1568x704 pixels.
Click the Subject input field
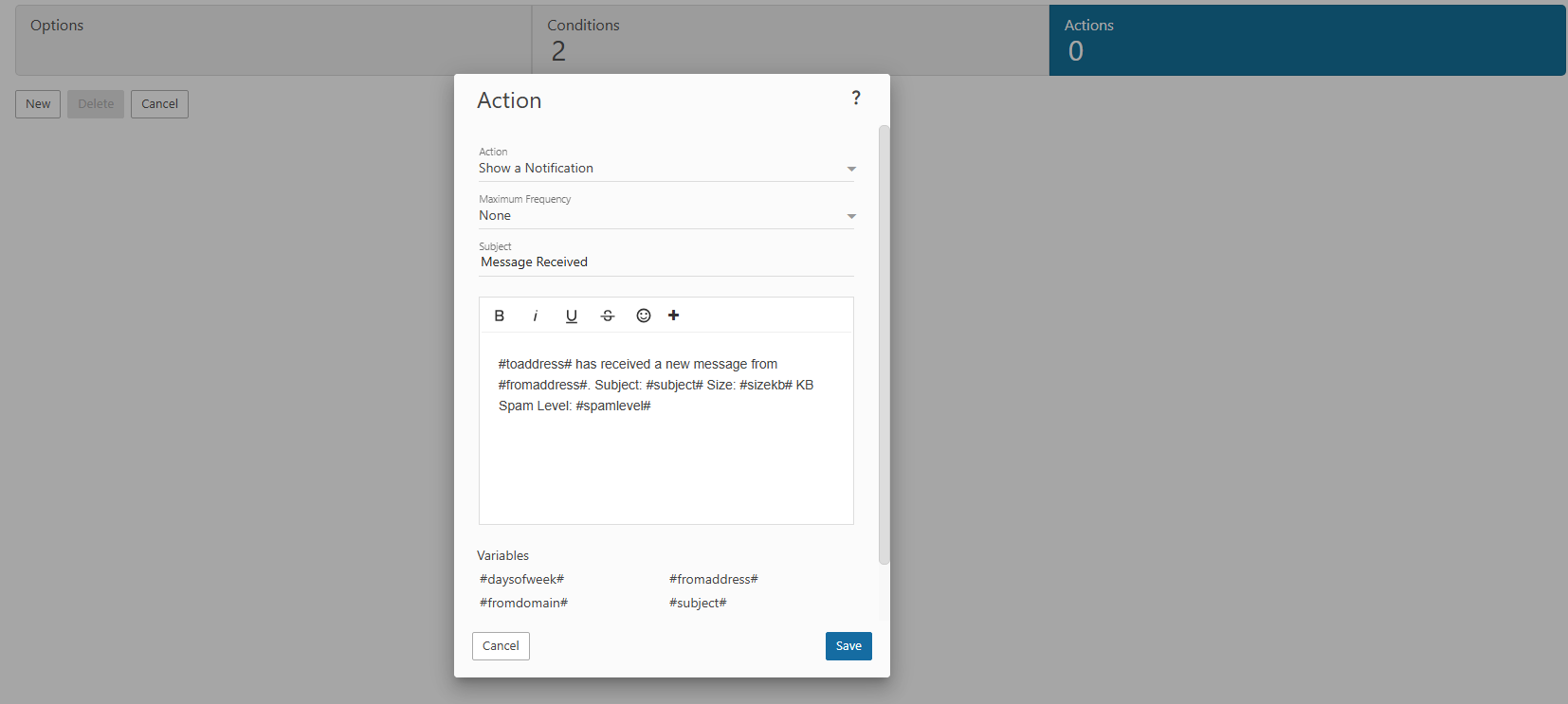coord(665,262)
